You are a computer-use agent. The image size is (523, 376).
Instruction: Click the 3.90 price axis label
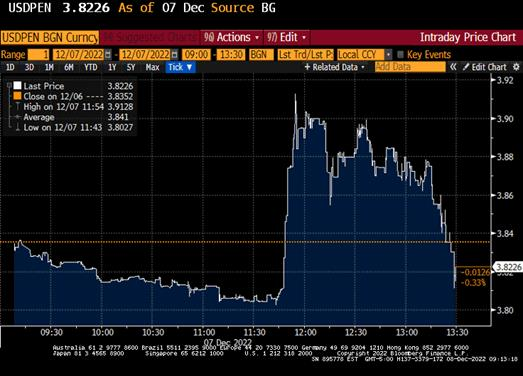click(x=505, y=119)
